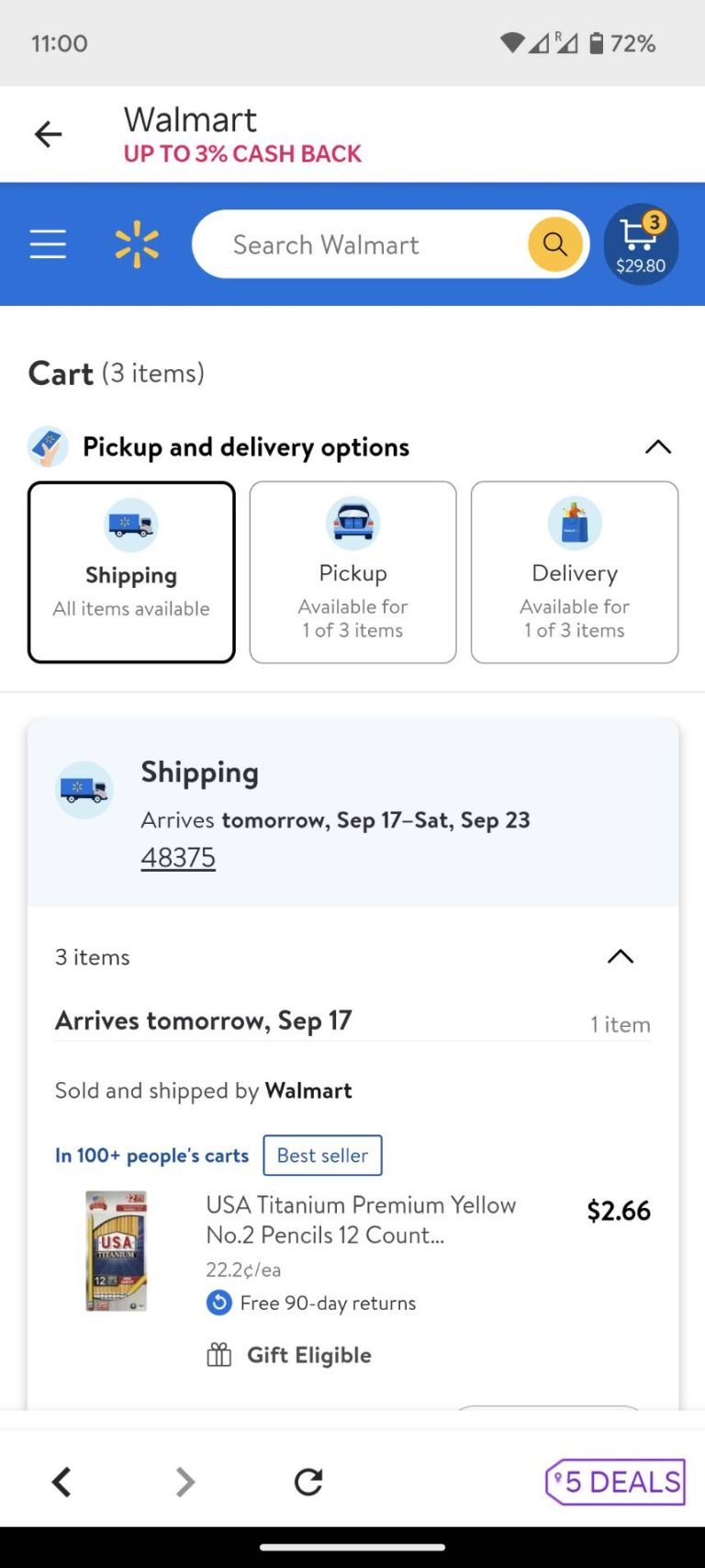Reload the page with the refresh icon
This screenshot has height=1568, width=705.
click(308, 1481)
